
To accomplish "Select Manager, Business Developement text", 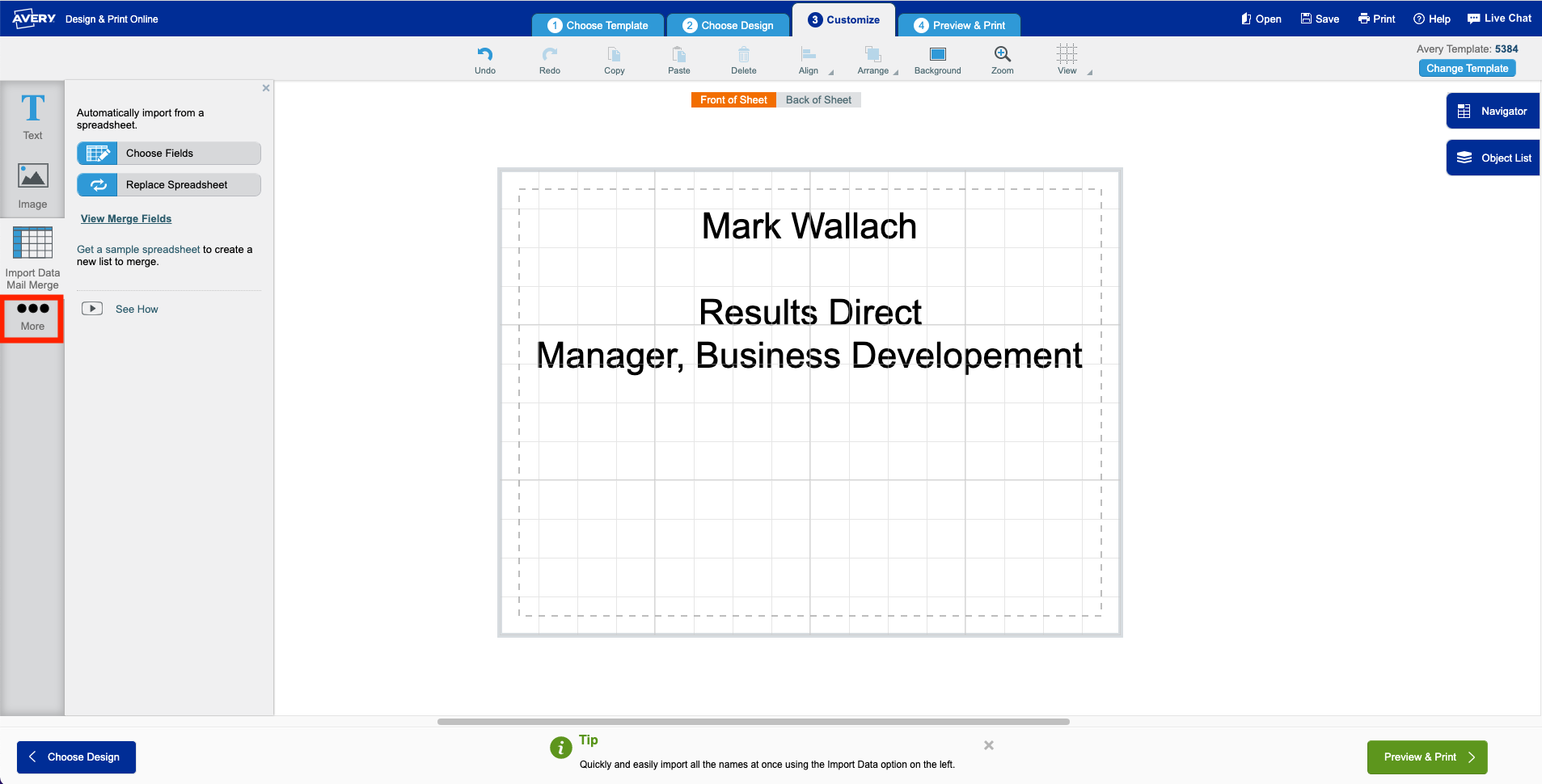I will 809,356.
